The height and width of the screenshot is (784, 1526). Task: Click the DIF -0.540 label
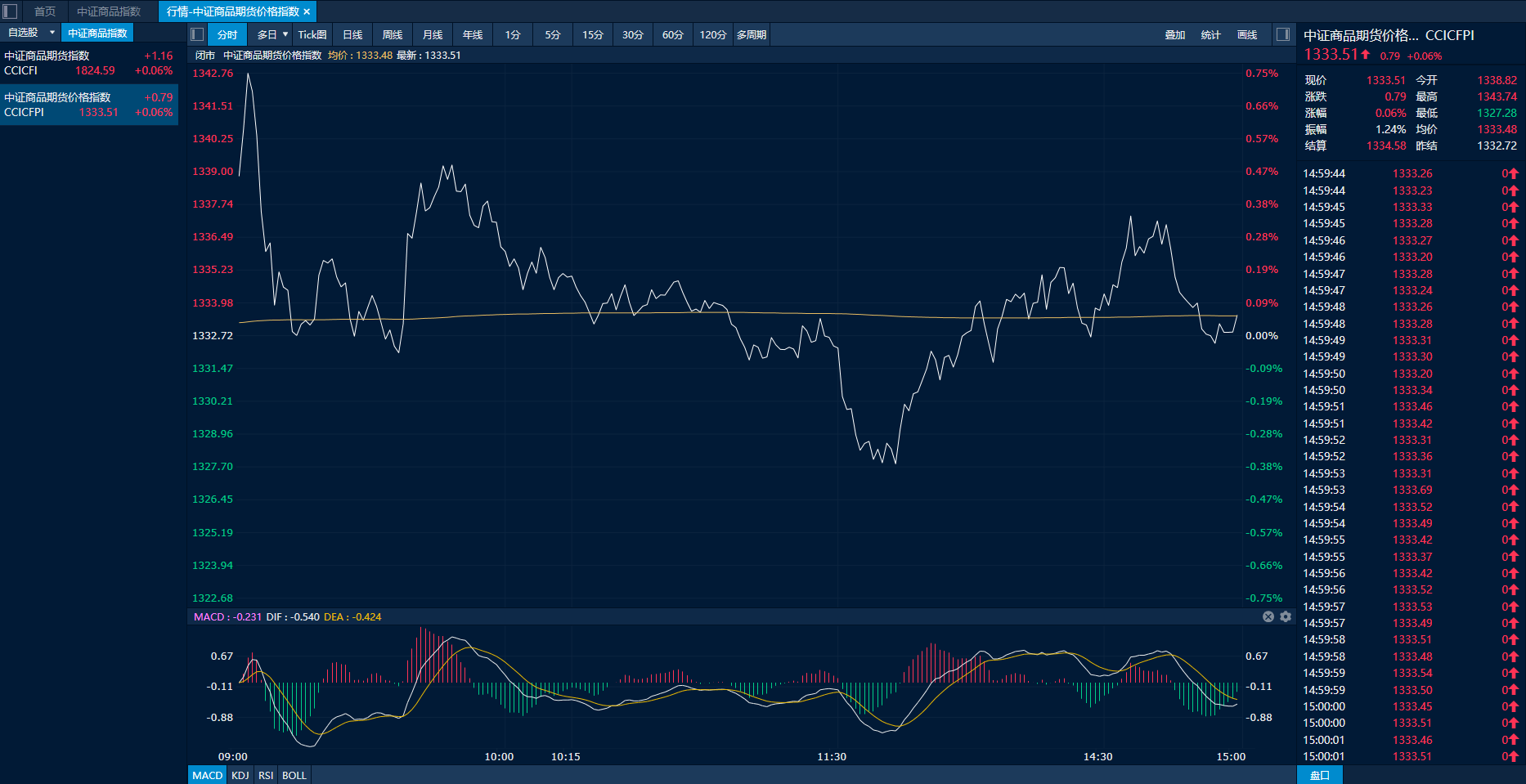tap(293, 616)
